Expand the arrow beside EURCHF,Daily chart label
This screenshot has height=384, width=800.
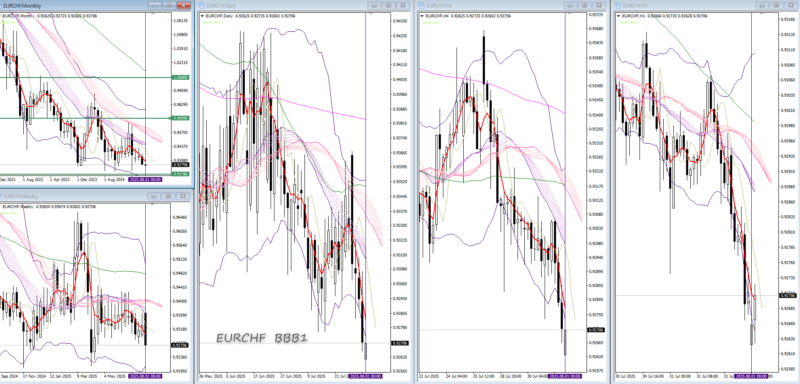click(x=202, y=16)
